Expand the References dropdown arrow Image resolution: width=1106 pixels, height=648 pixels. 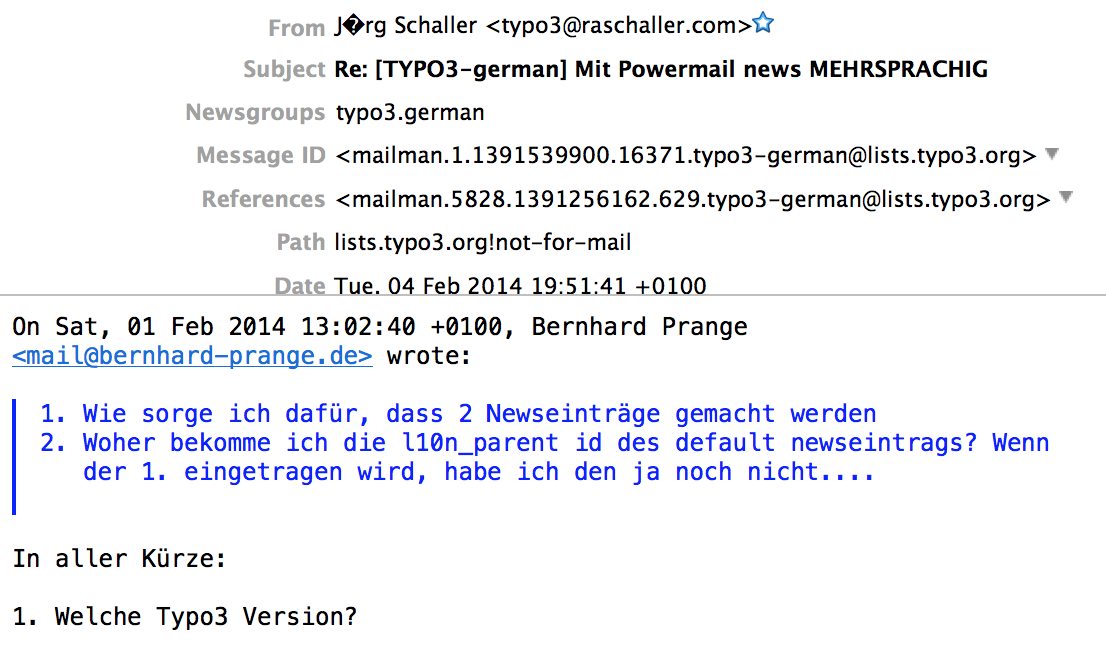(x=1066, y=197)
